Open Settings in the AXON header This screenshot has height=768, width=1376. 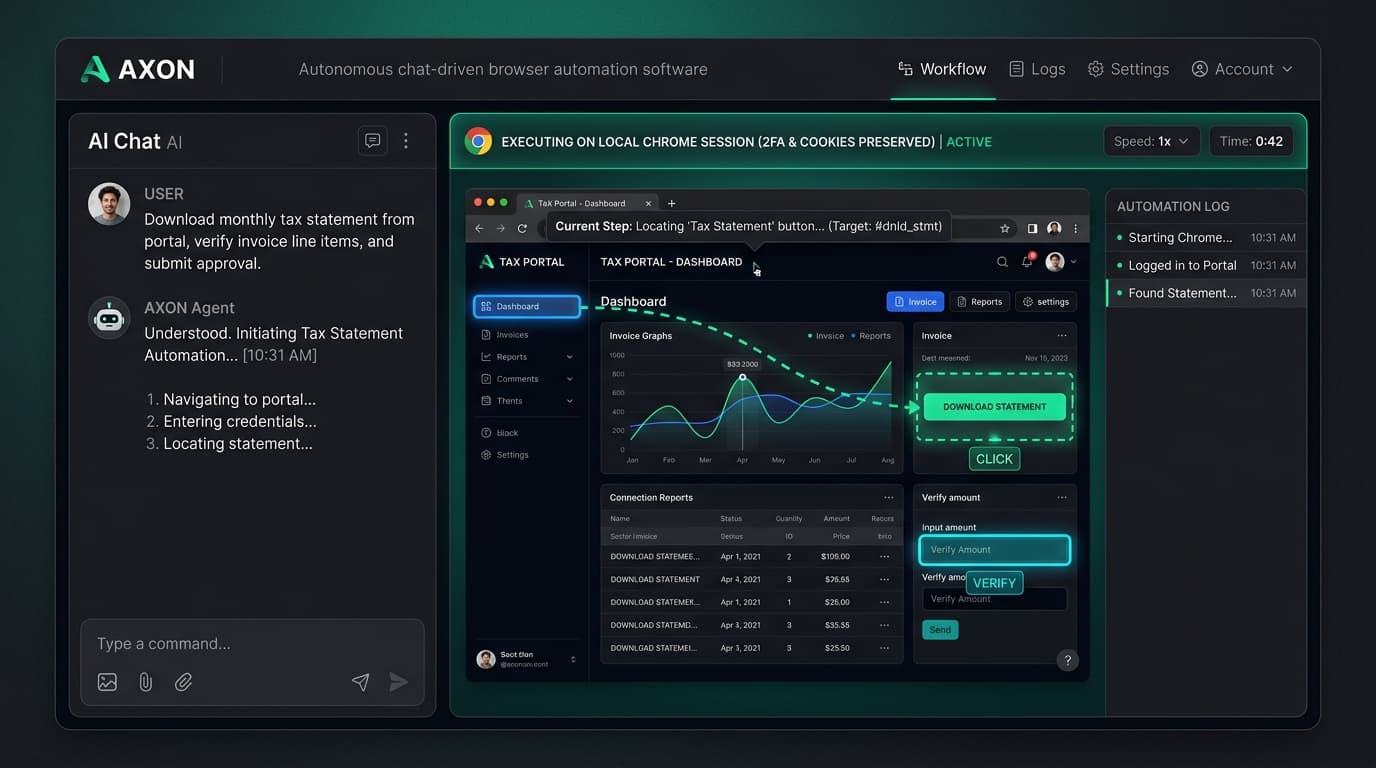tap(1128, 69)
